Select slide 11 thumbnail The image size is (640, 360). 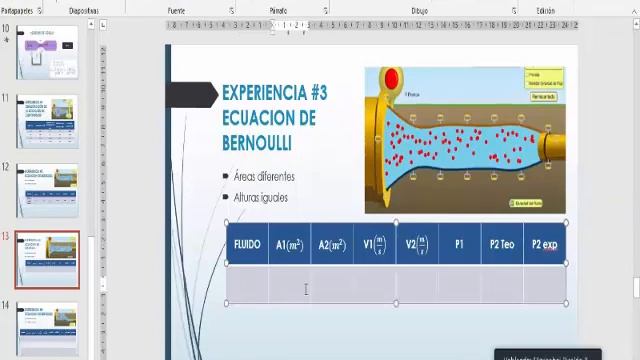click(x=47, y=121)
